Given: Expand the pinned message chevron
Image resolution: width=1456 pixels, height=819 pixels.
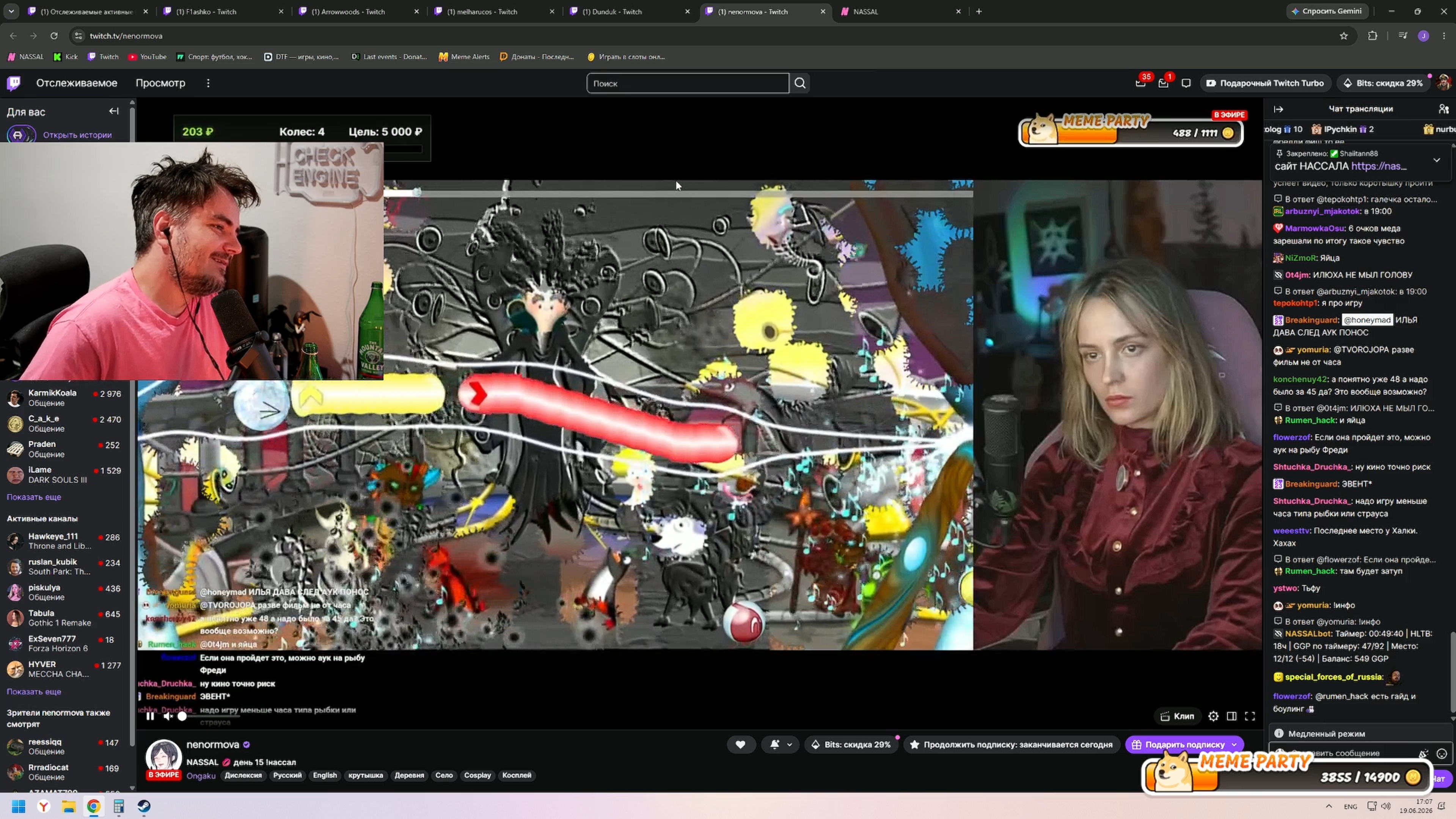Looking at the screenshot, I should tap(1437, 160).
